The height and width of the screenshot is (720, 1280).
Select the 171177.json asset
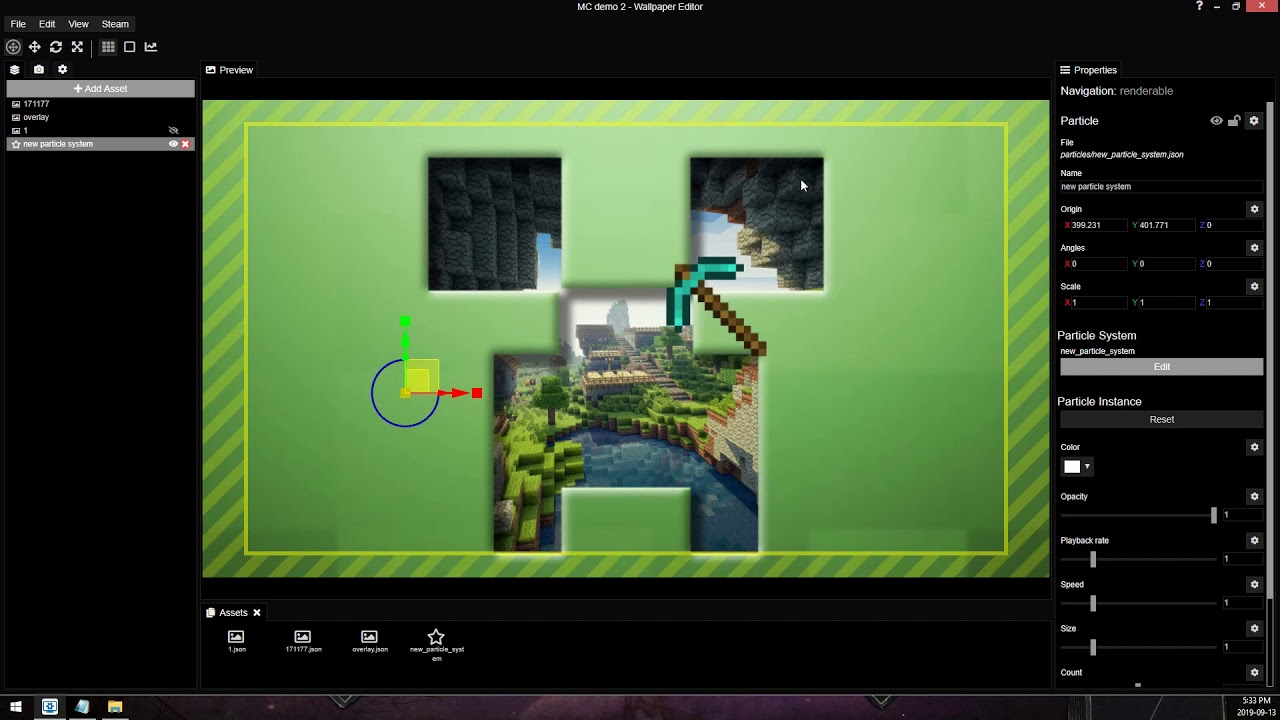click(303, 641)
